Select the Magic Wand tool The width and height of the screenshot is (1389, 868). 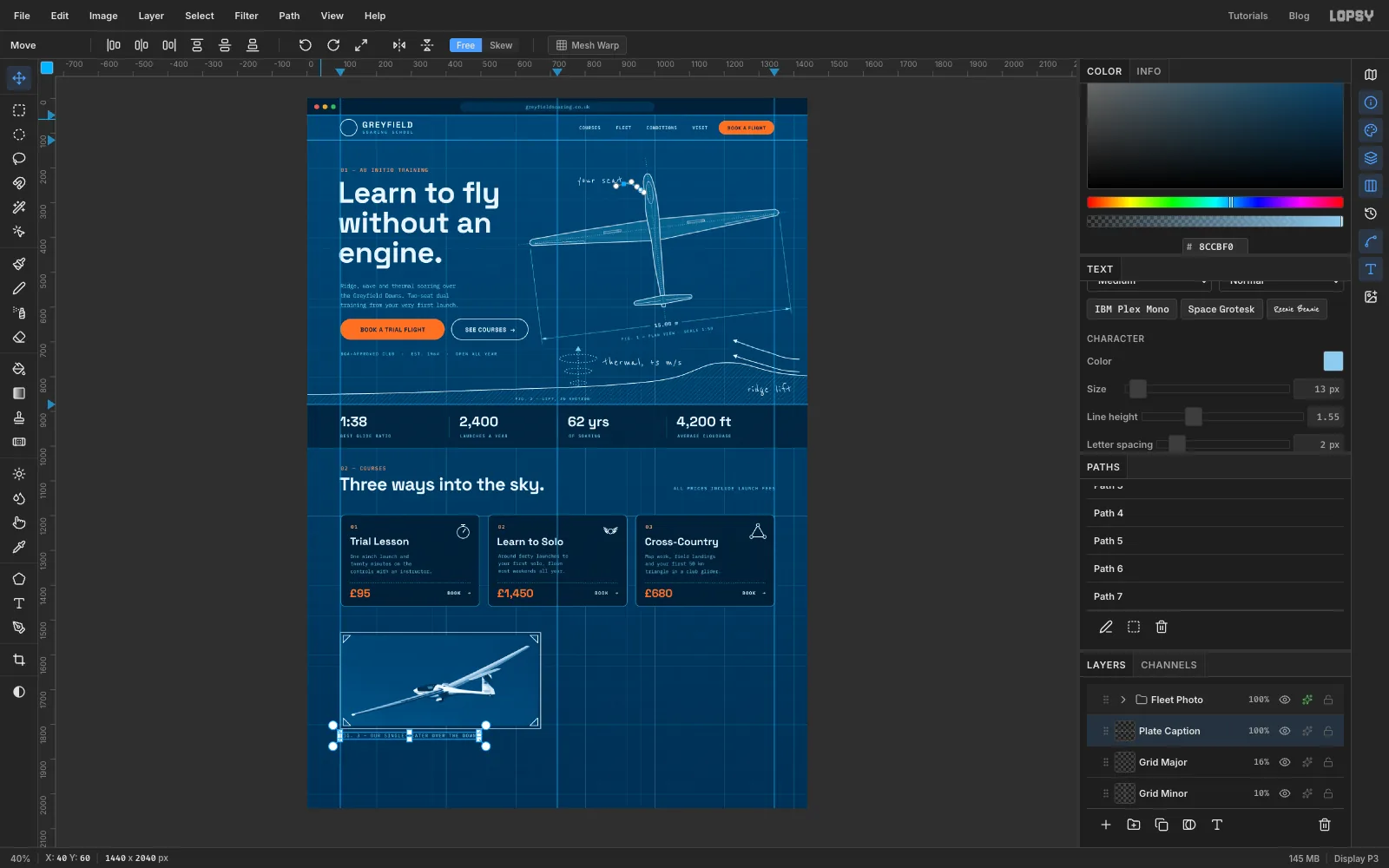19,207
